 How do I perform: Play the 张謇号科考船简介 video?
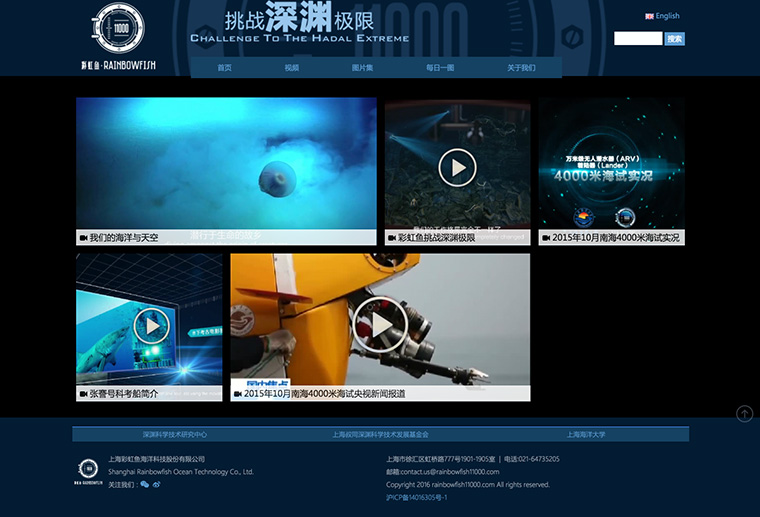point(152,326)
